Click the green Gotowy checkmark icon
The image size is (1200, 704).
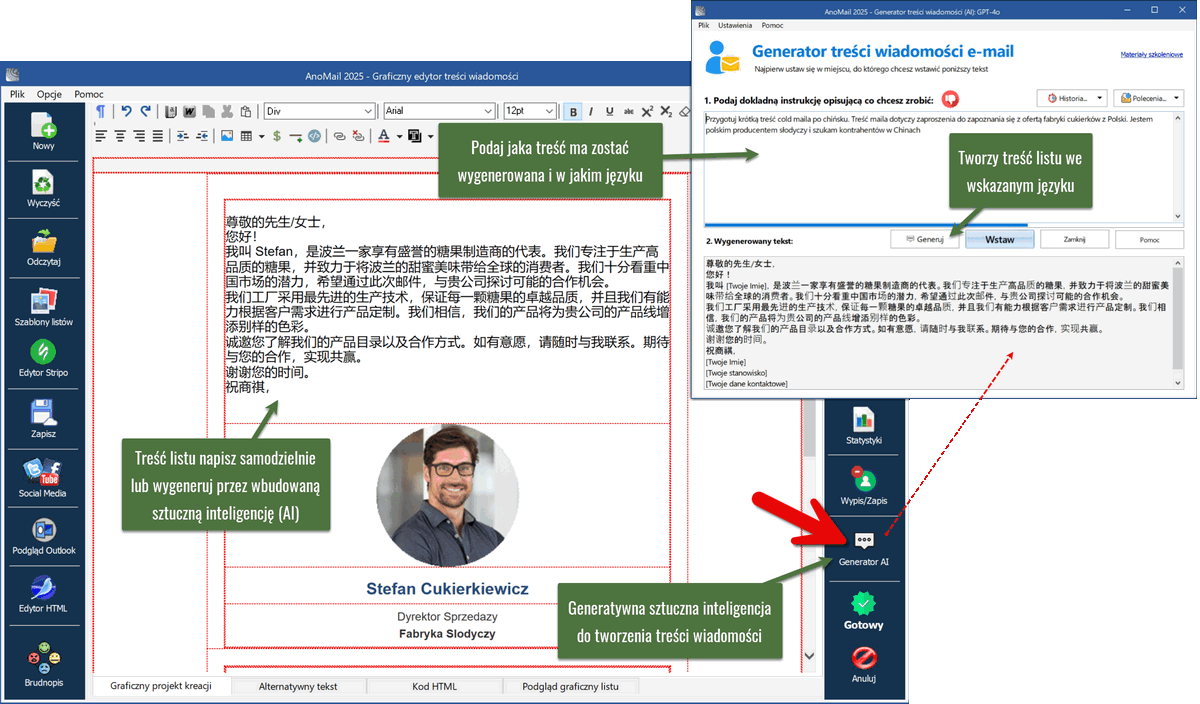[864, 604]
